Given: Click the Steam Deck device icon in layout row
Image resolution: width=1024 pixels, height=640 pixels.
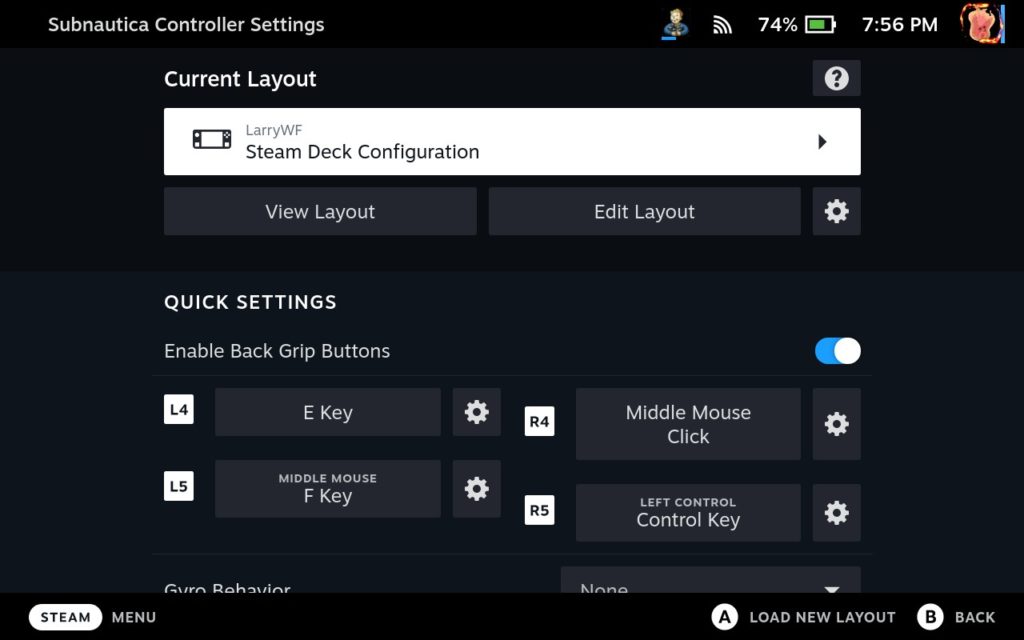Looking at the screenshot, I should coord(212,140).
